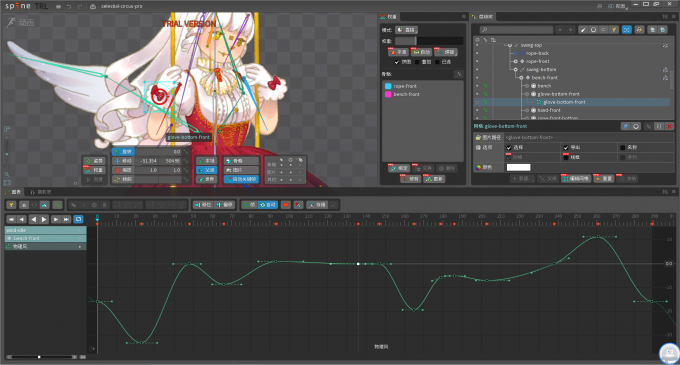Toggle the 已选 checkbox in weights panel
The image size is (680, 365).
[x=437, y=62]
